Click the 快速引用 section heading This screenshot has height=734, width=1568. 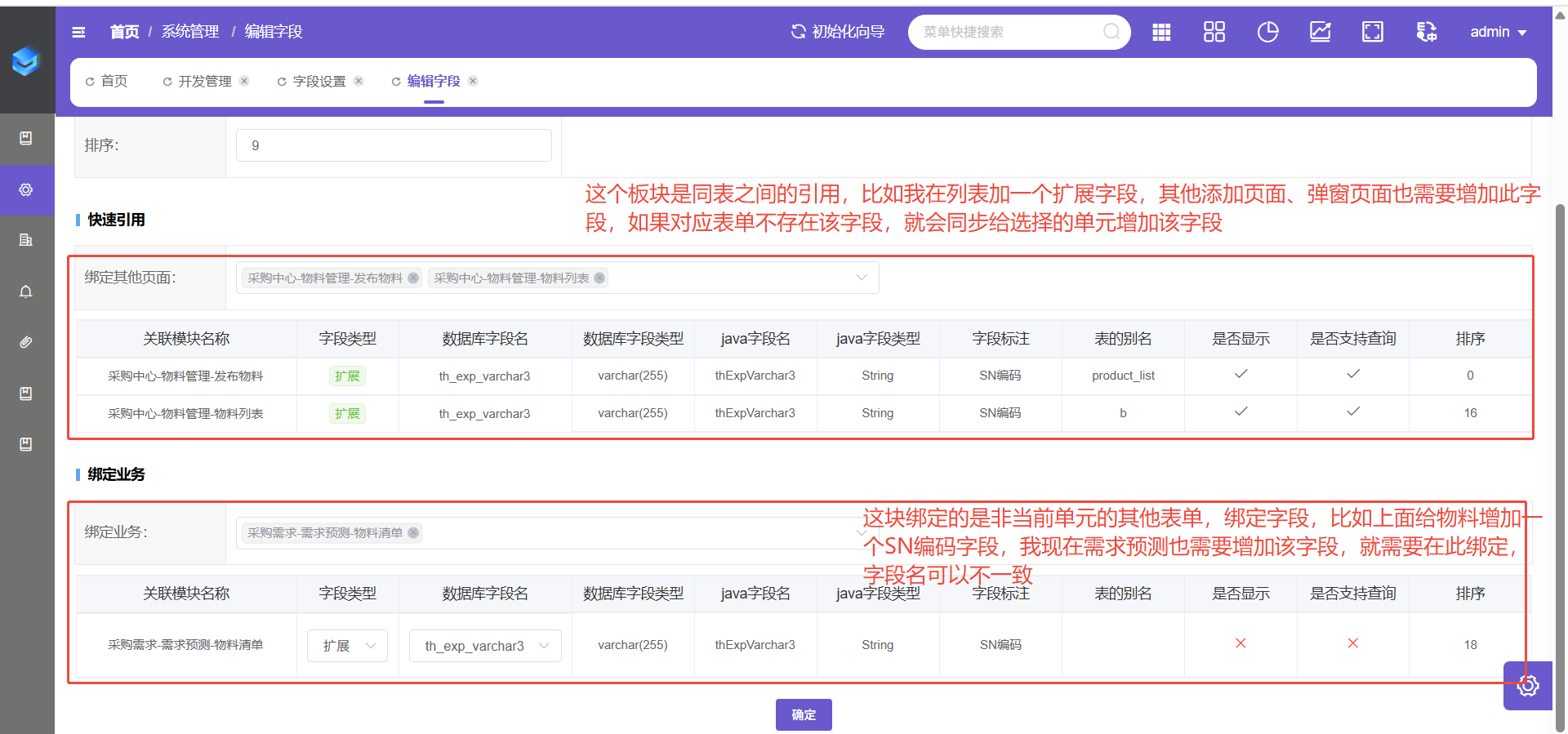pyautogui.click(x=116, y=220)
